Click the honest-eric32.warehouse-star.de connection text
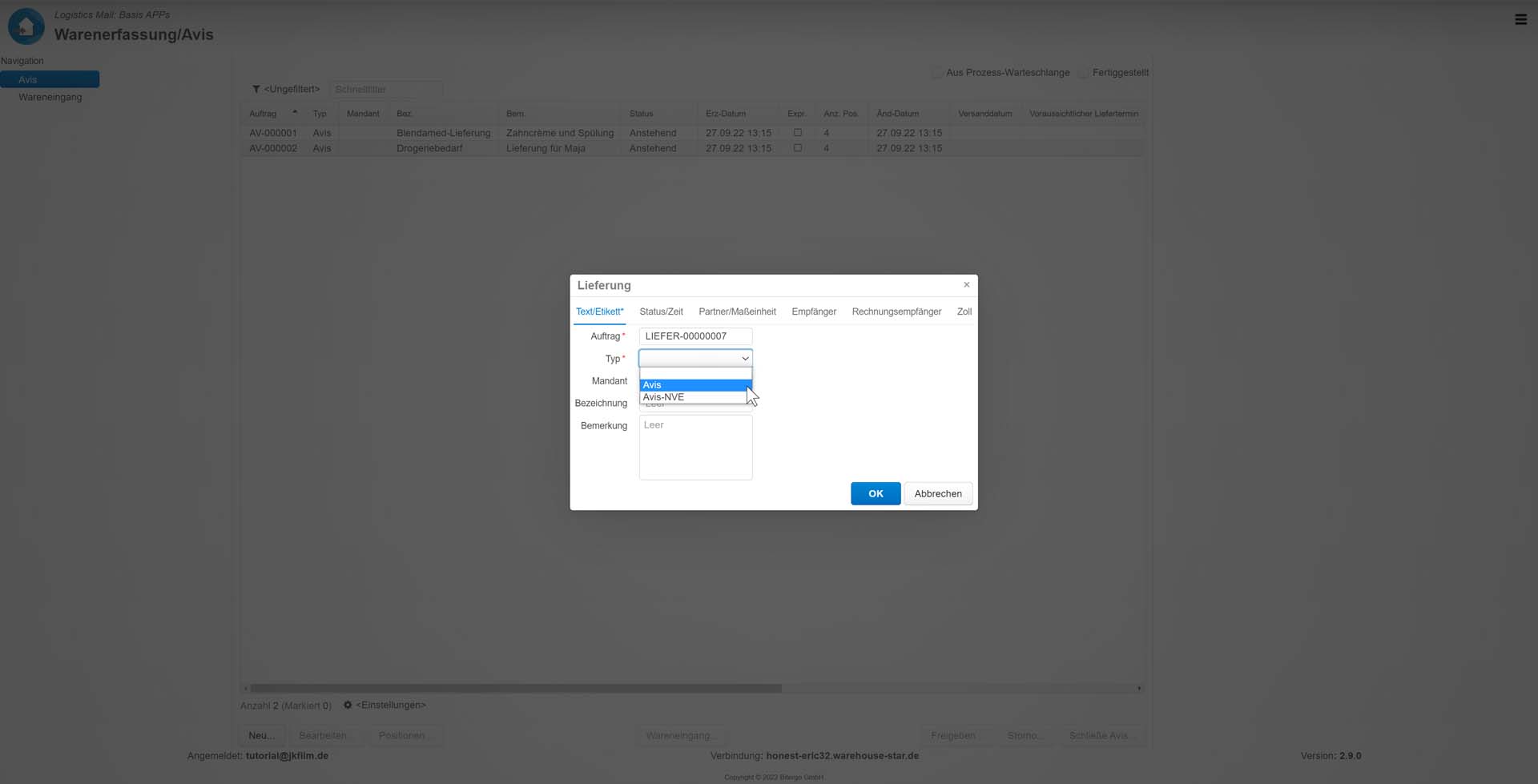Viewport: 1538px width, 784px height. tap(842, 756)
